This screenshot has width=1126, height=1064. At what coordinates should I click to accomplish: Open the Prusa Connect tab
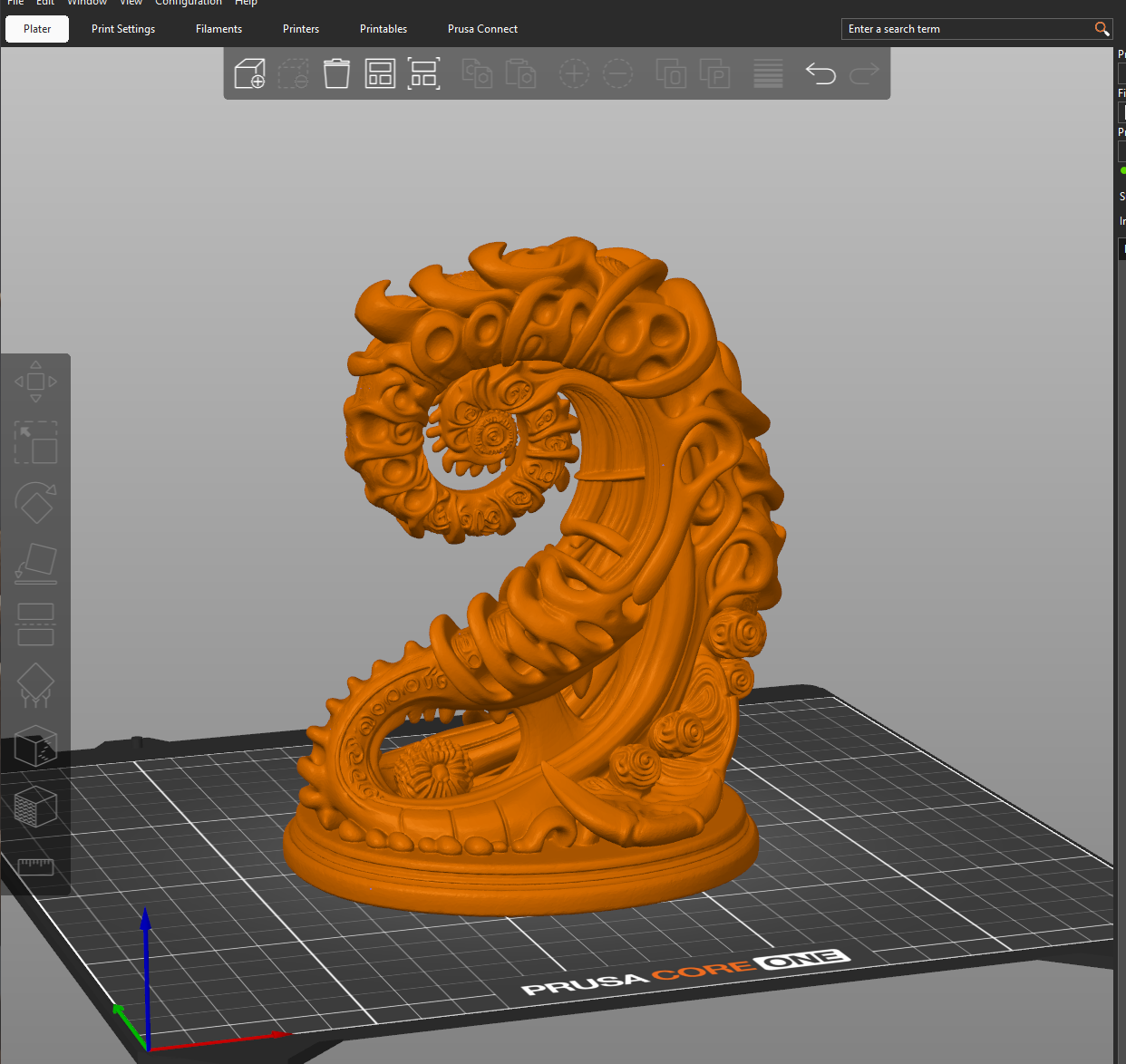tap(482, 29)
